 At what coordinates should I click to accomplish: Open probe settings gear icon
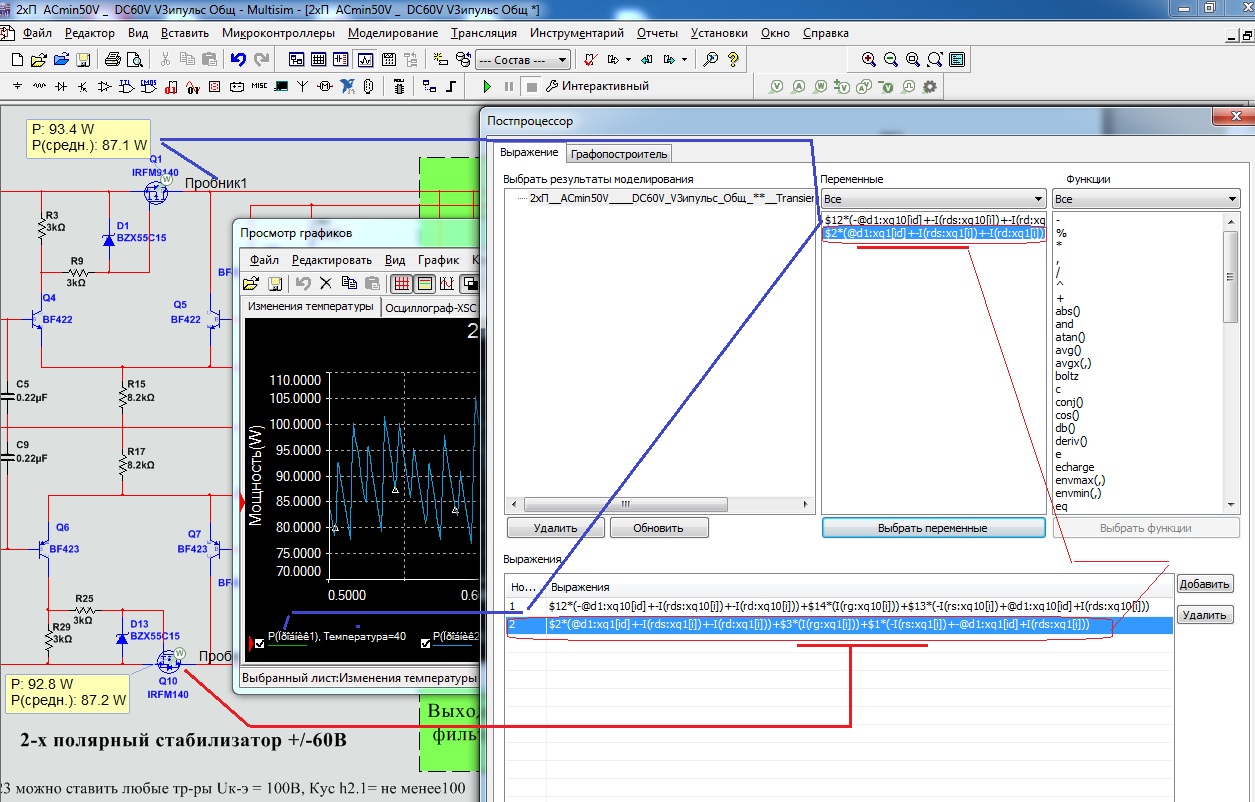click(x=930, y=86)
